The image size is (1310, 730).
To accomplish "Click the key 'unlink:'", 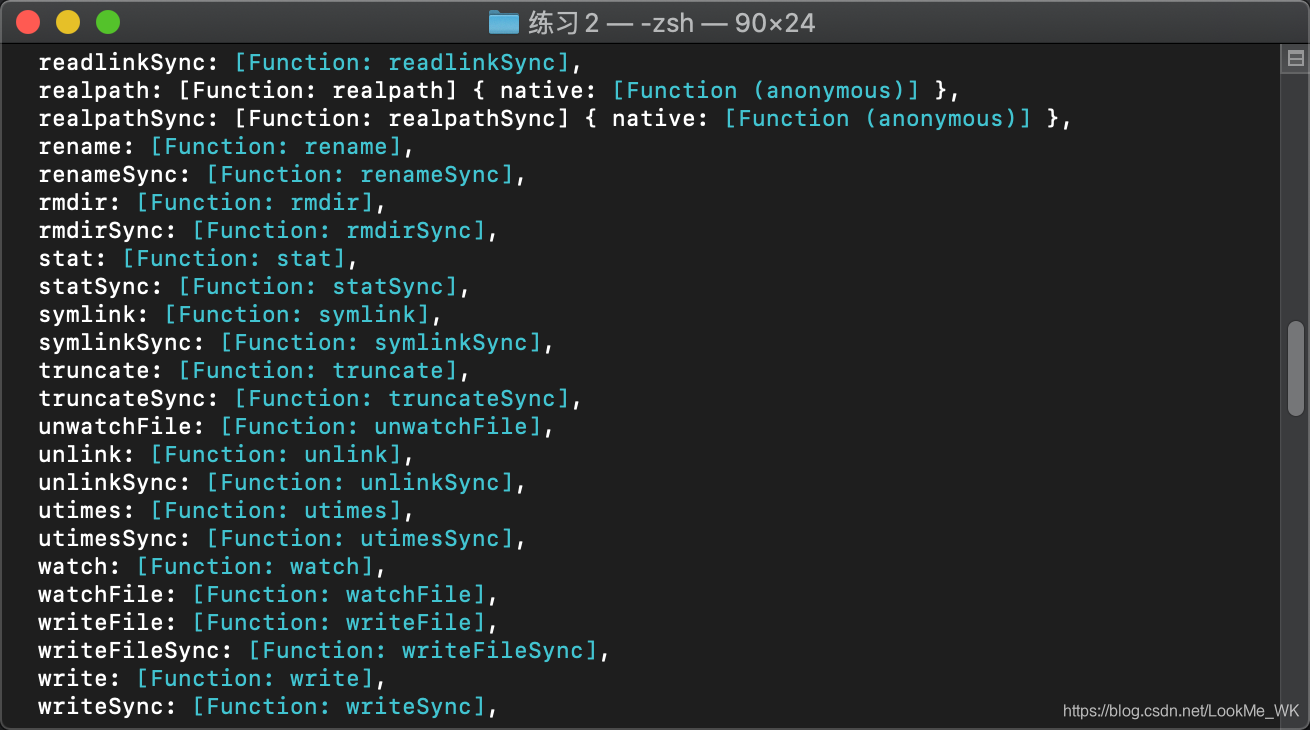I will (87, 455).
